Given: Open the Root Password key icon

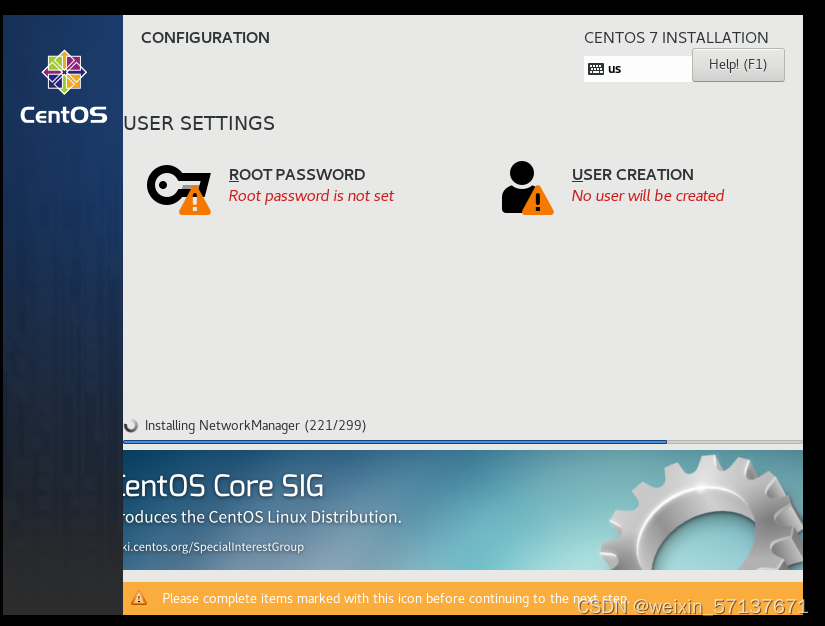Looking at the screenshot, I should 179,189.
